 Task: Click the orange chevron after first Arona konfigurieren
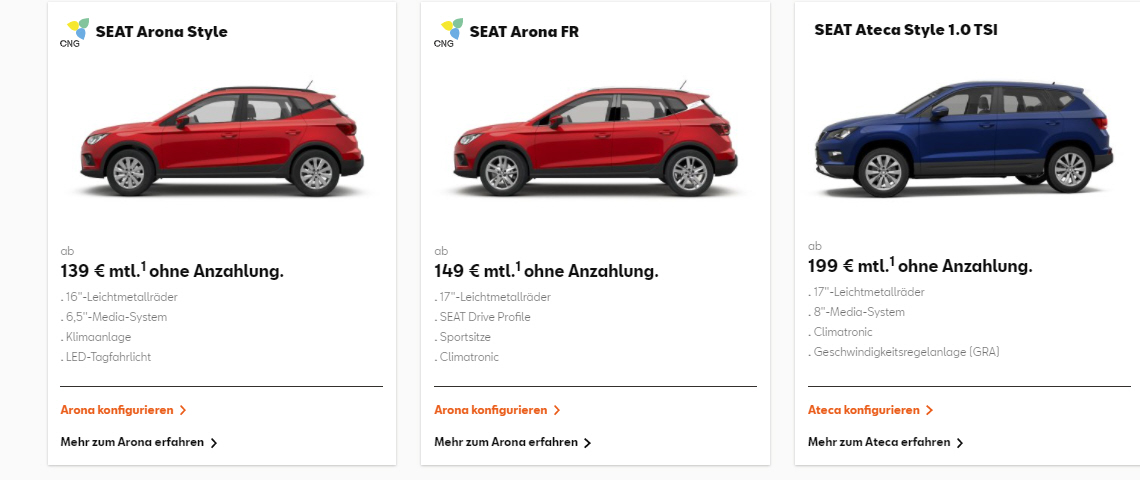[183, 410]
